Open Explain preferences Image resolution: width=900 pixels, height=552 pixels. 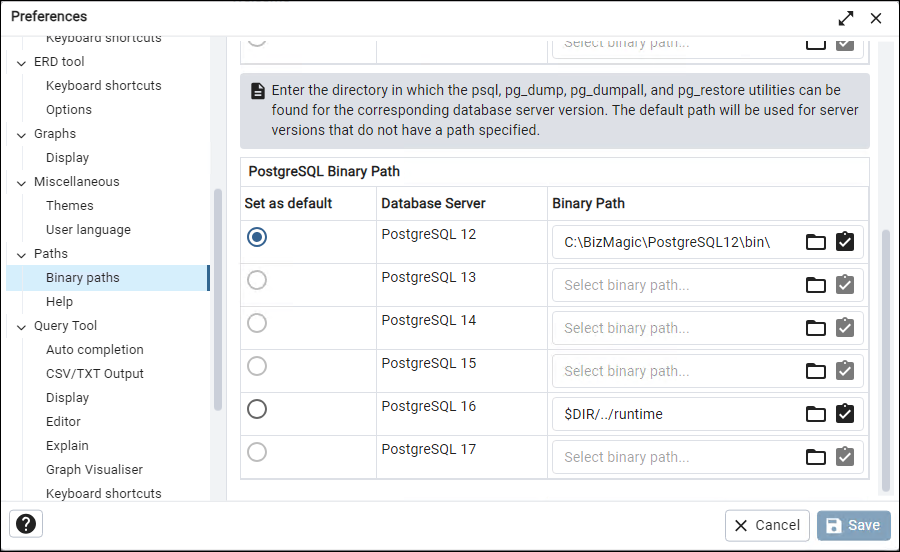click(x=67, y=446)
